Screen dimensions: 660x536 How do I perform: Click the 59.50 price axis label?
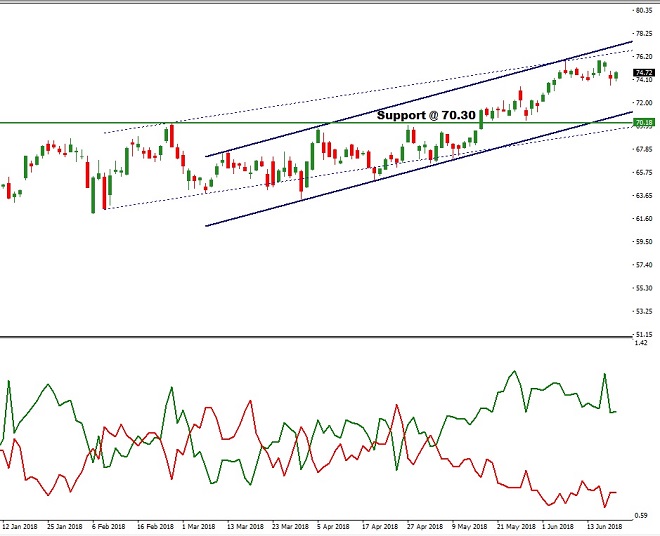644,242
